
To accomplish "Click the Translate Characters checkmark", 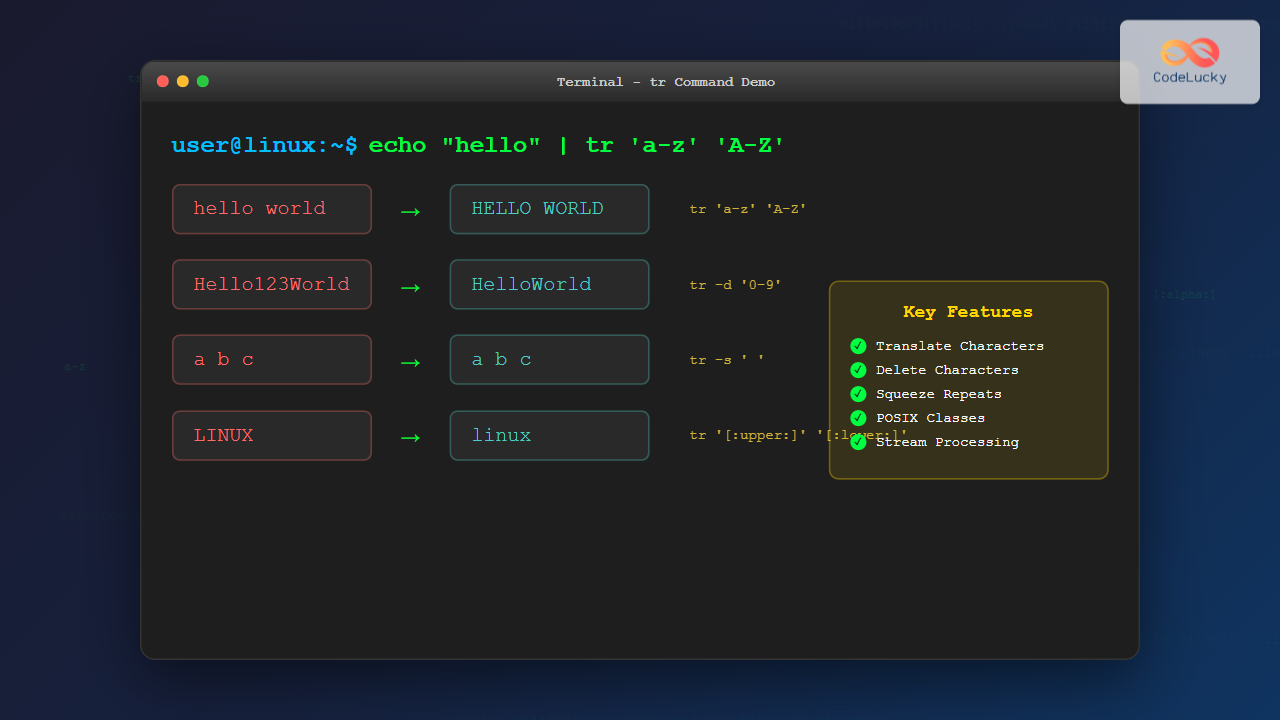I will click(858, 346).
